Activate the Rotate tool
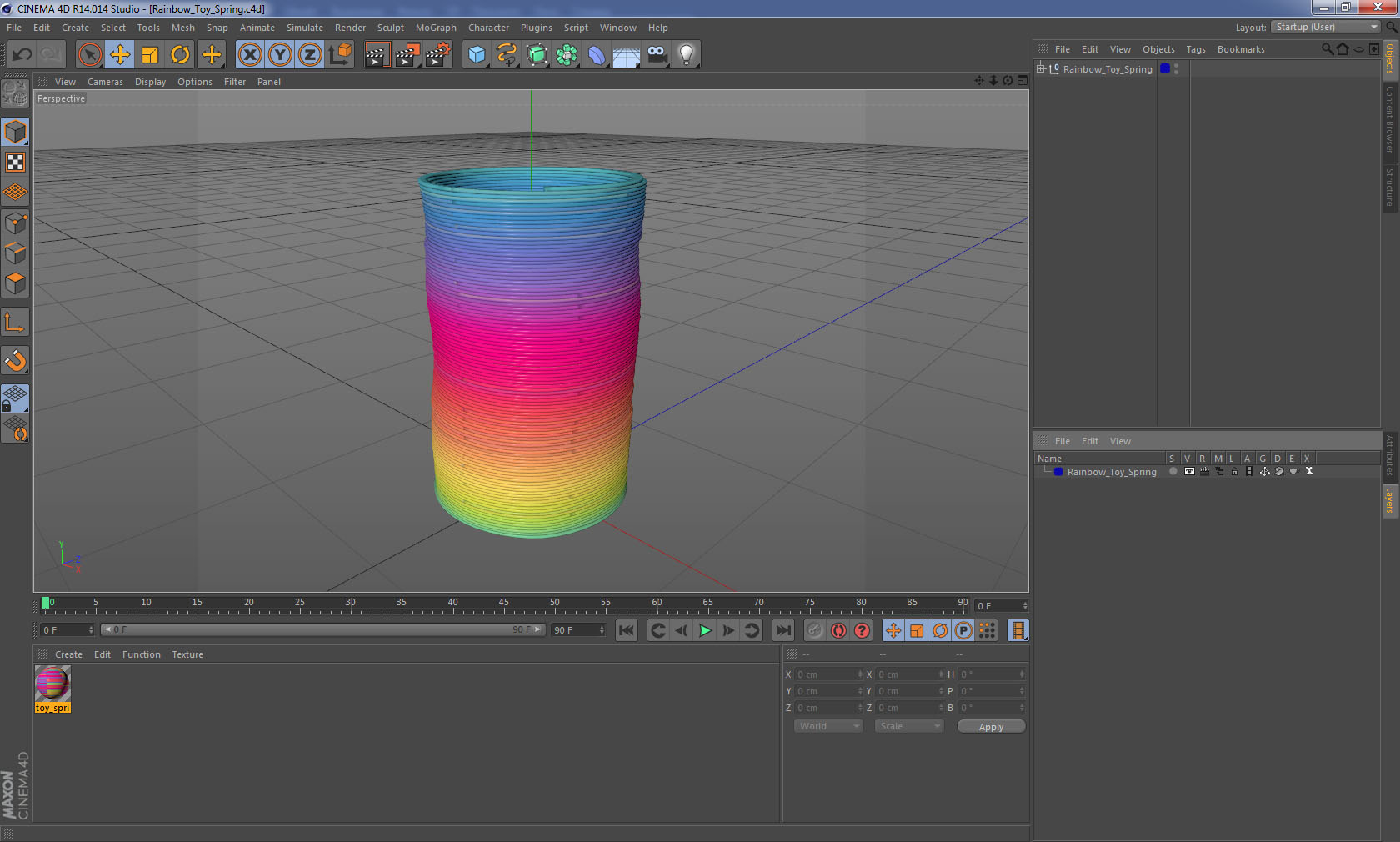This screenshot has height=842, width=1400. coord(180,55)
